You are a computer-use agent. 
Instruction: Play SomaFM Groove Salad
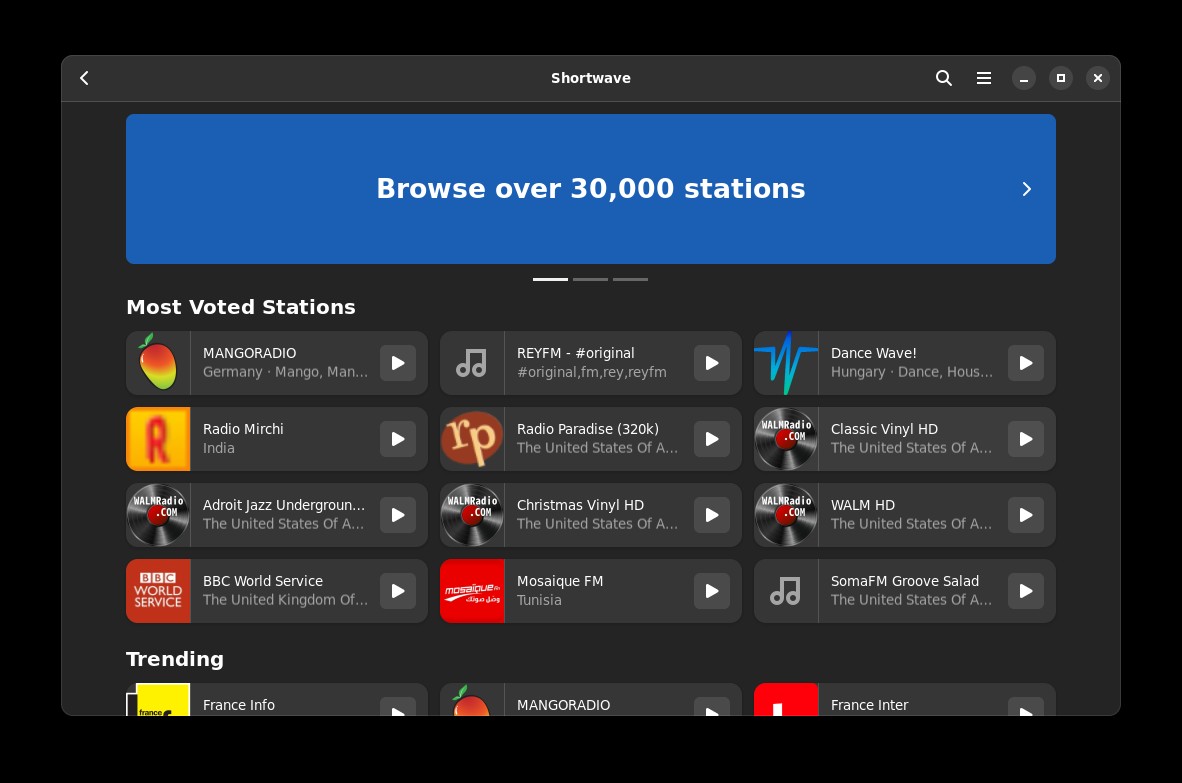[x=1026, y=592]
